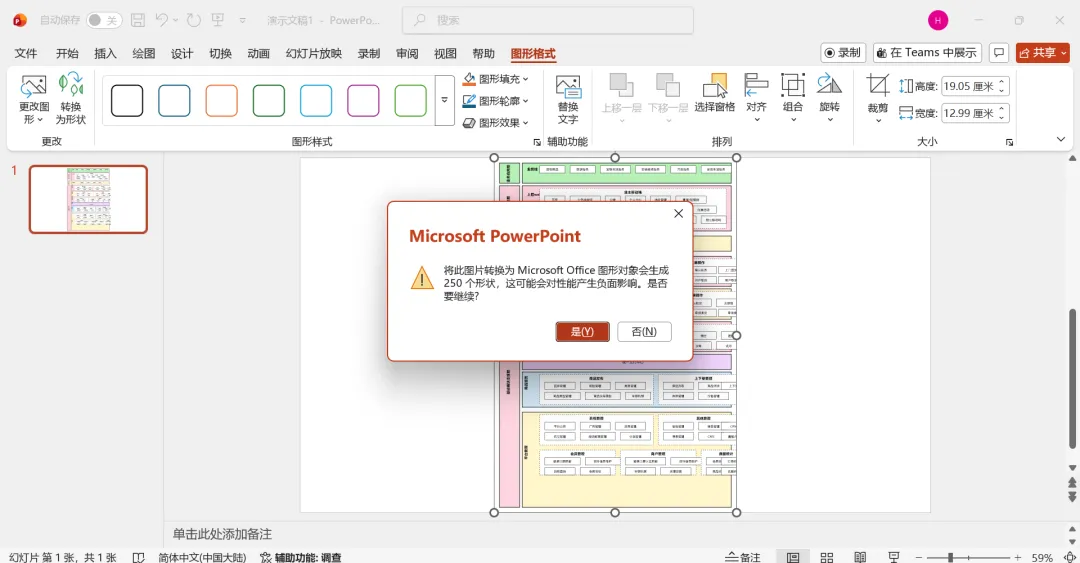Switch to the 设计 tab
Viewport: 1080px width, 563px height.
(182, 54)
